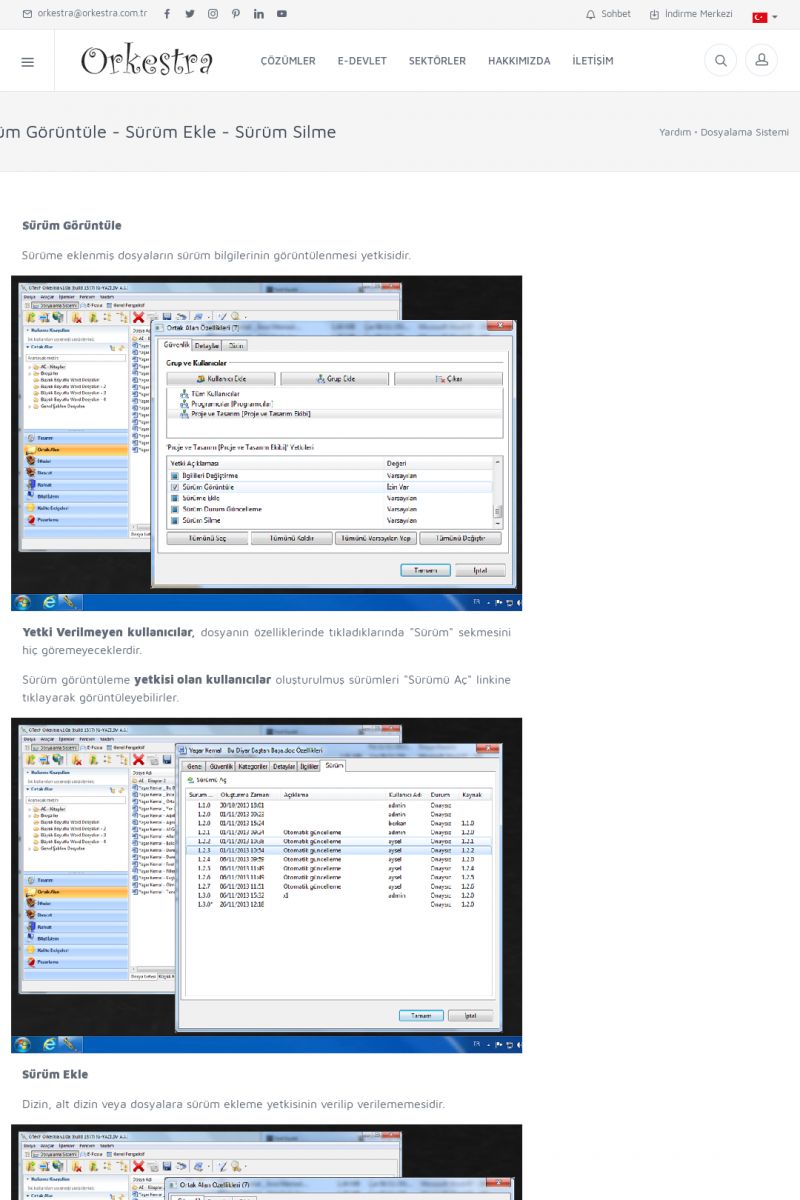Select the İlgililer tab in the second screenshot
The width and height of the screenshot is (800, 1200).
click(x=309, y=766)
